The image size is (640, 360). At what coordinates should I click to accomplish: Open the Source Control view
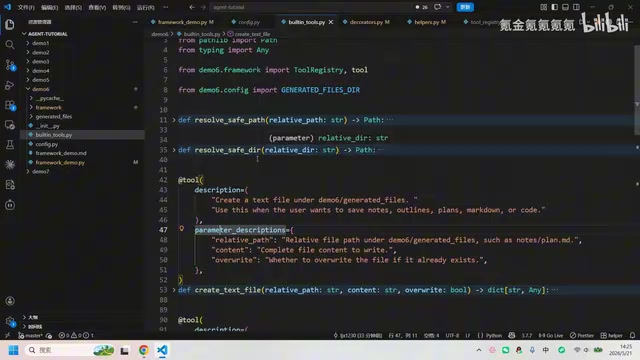pos(10,64)
